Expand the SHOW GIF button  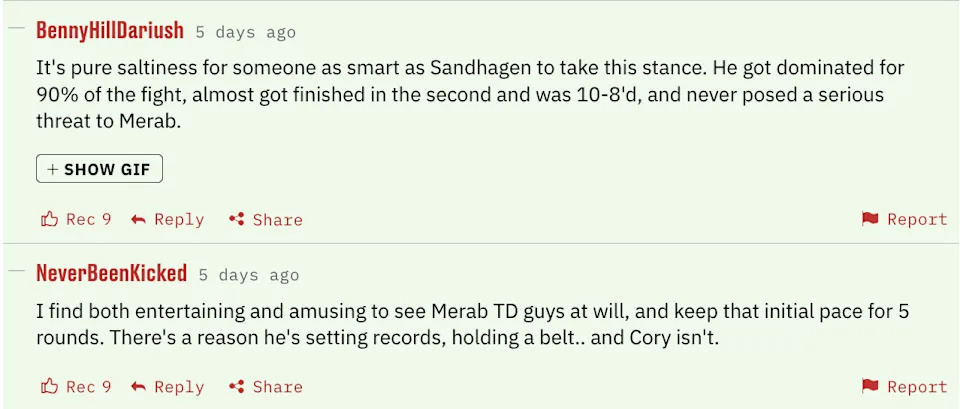99,169
